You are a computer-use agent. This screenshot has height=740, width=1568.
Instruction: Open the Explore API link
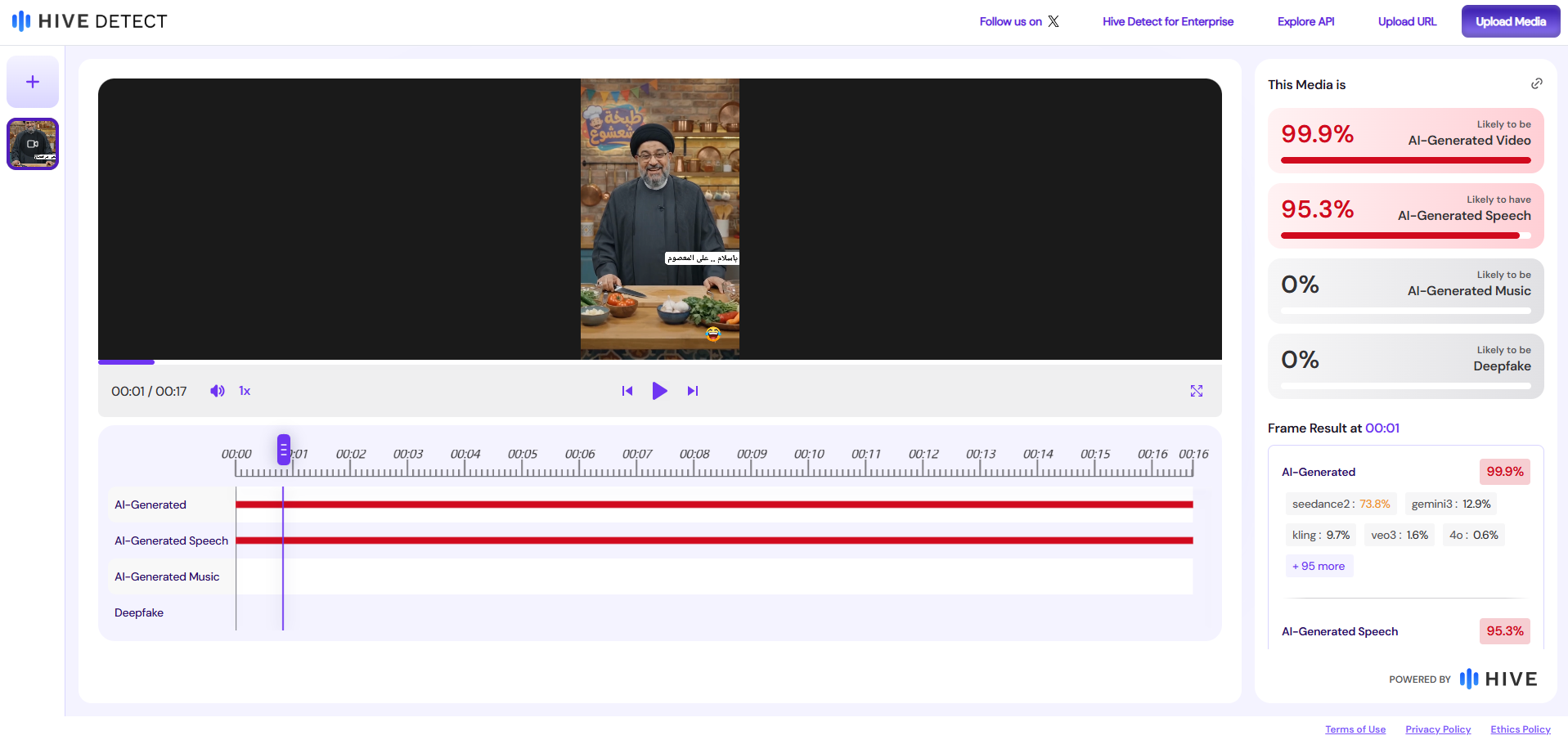(x=1305, y=21)
